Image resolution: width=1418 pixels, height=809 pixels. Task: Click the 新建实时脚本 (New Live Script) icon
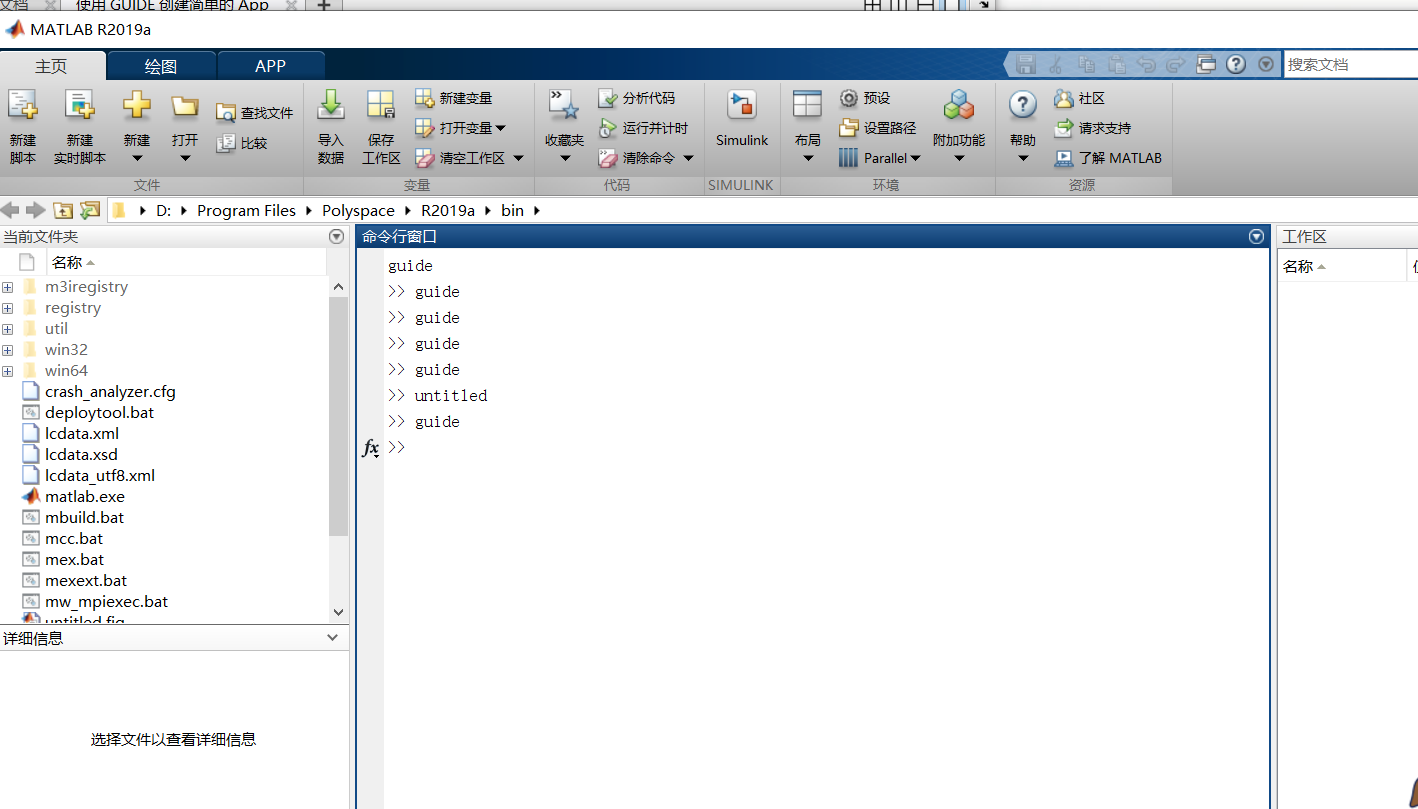(x=79, y=106)
